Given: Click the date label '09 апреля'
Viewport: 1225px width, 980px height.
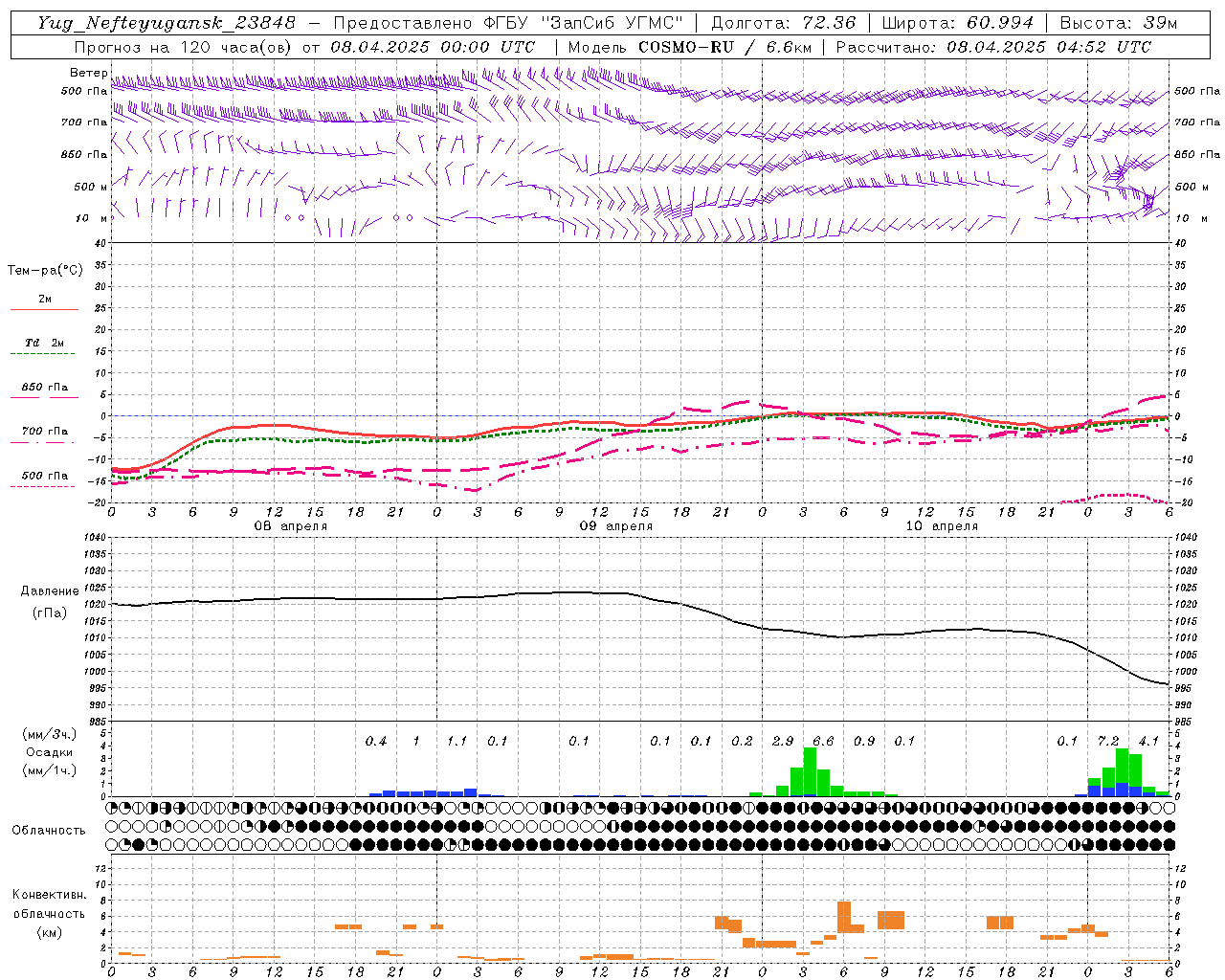Looking at the screenshot, I should coord(616,526).
